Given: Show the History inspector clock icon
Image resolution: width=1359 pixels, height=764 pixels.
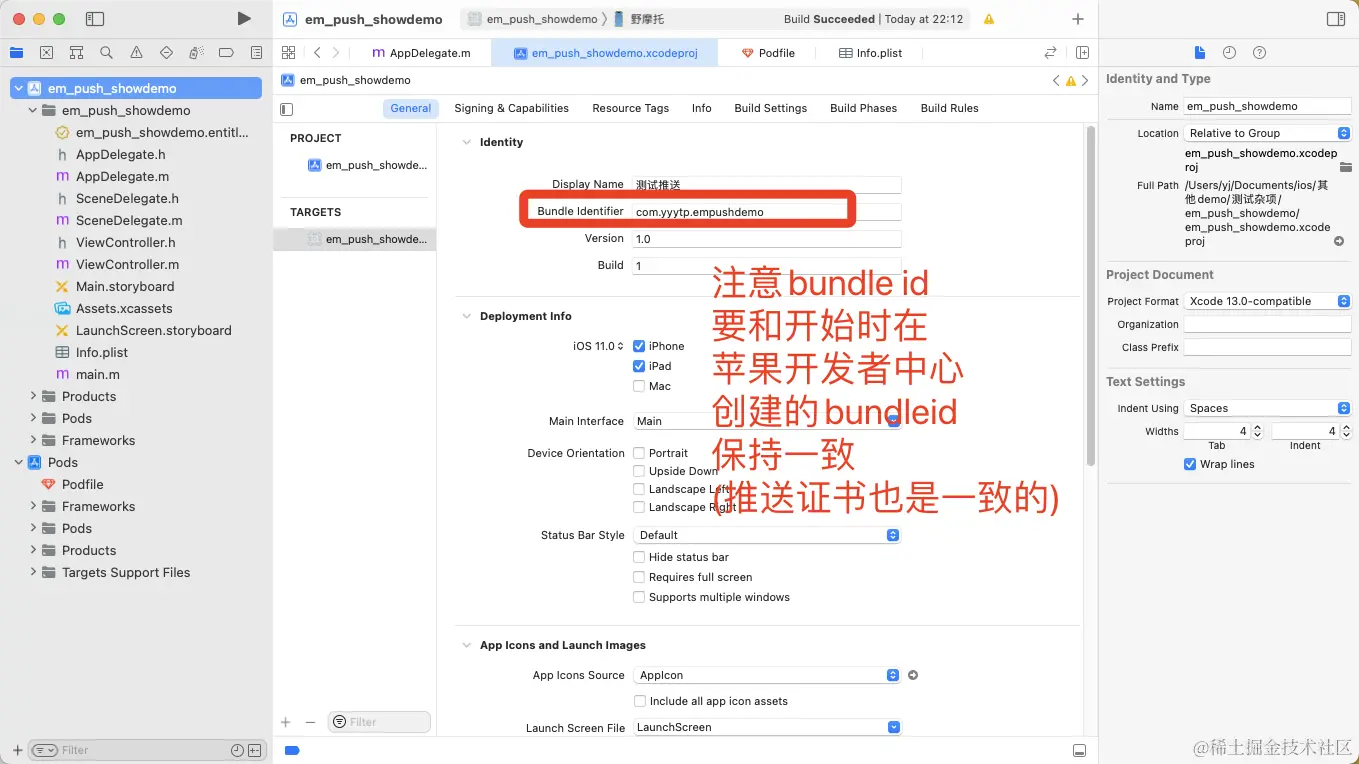Looking at the screenshot, I should (x=1229, y=52).
